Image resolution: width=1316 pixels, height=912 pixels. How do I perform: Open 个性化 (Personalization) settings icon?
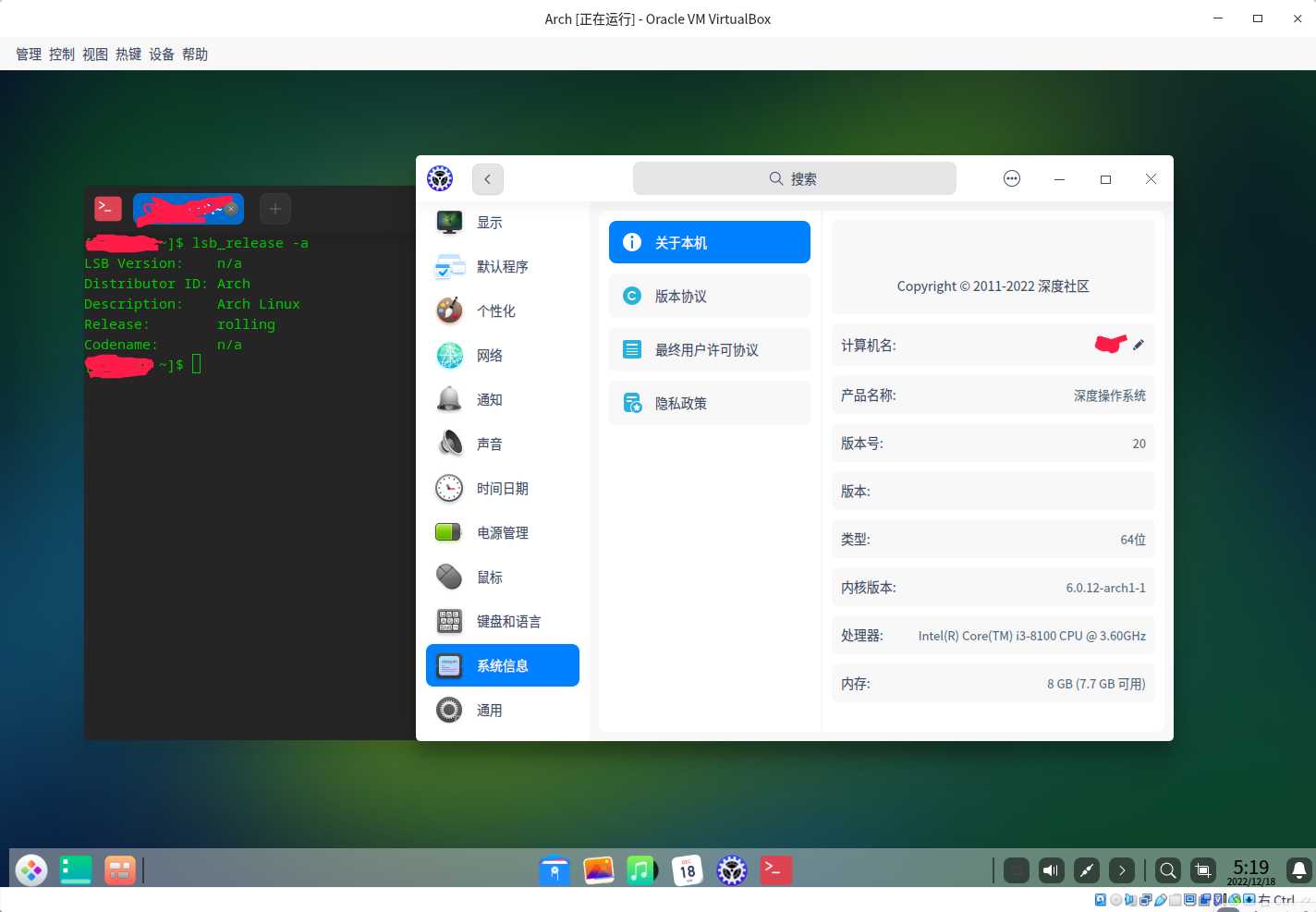click(448, 310)
